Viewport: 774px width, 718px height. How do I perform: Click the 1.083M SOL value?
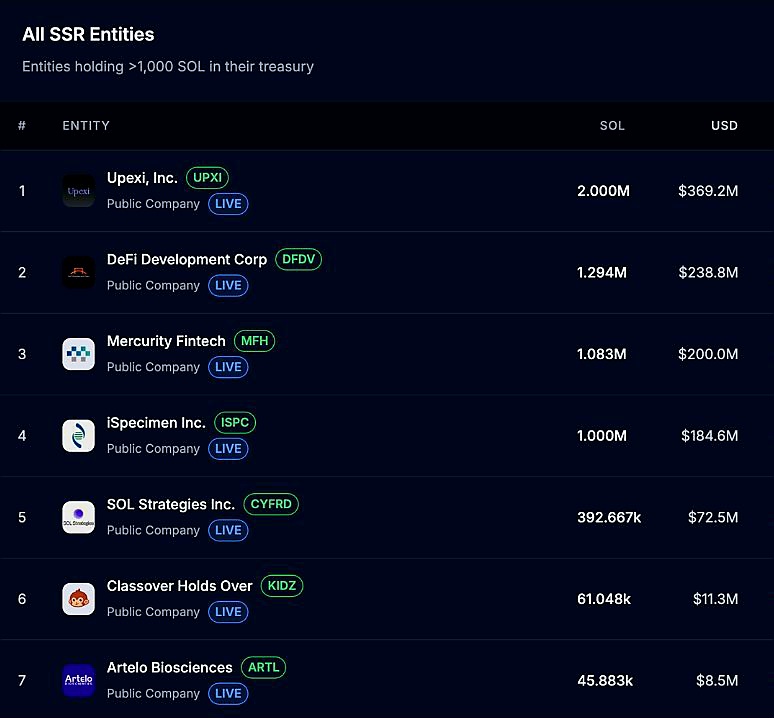(602, 354)
